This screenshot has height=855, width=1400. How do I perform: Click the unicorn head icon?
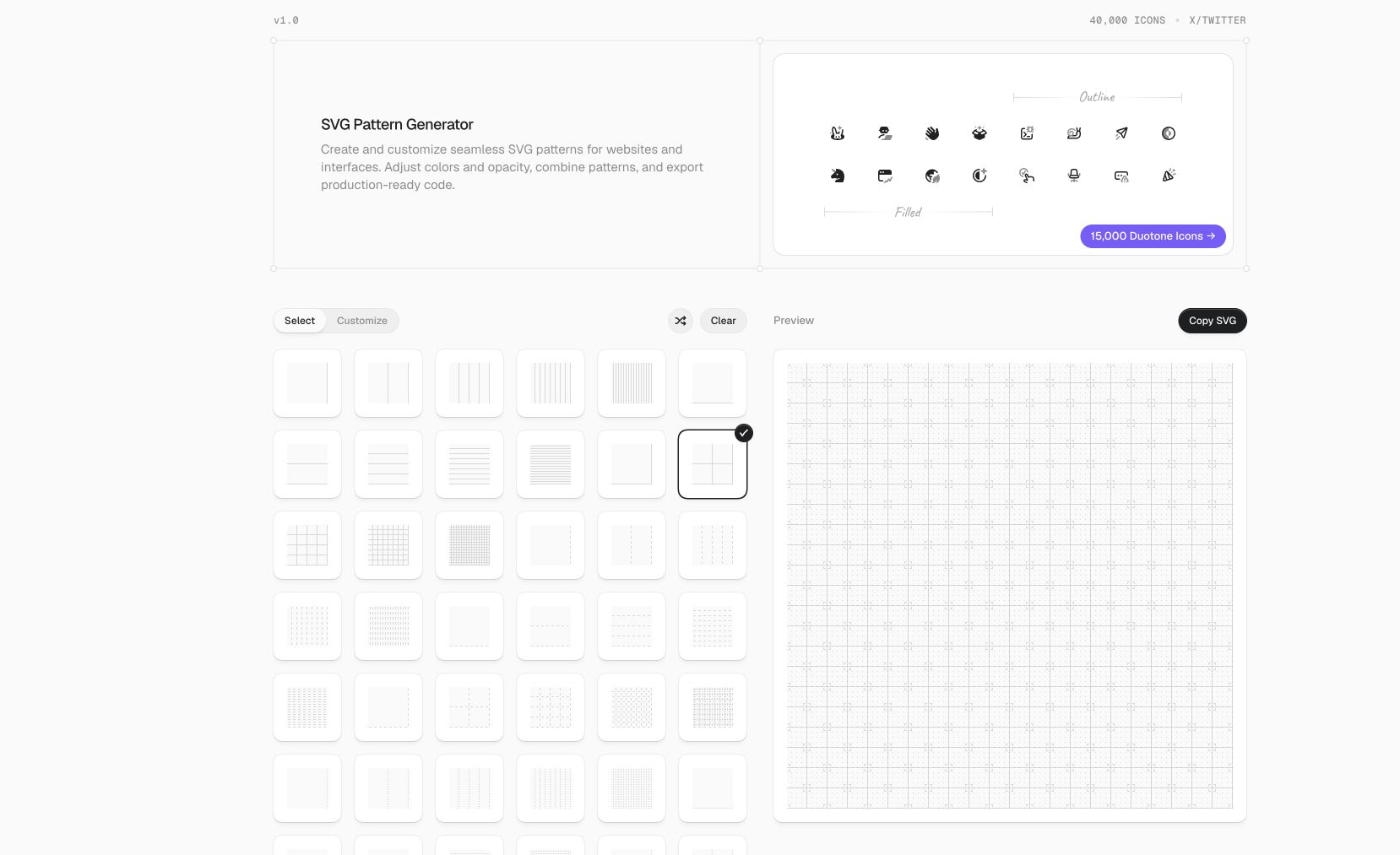coord(838,176)
